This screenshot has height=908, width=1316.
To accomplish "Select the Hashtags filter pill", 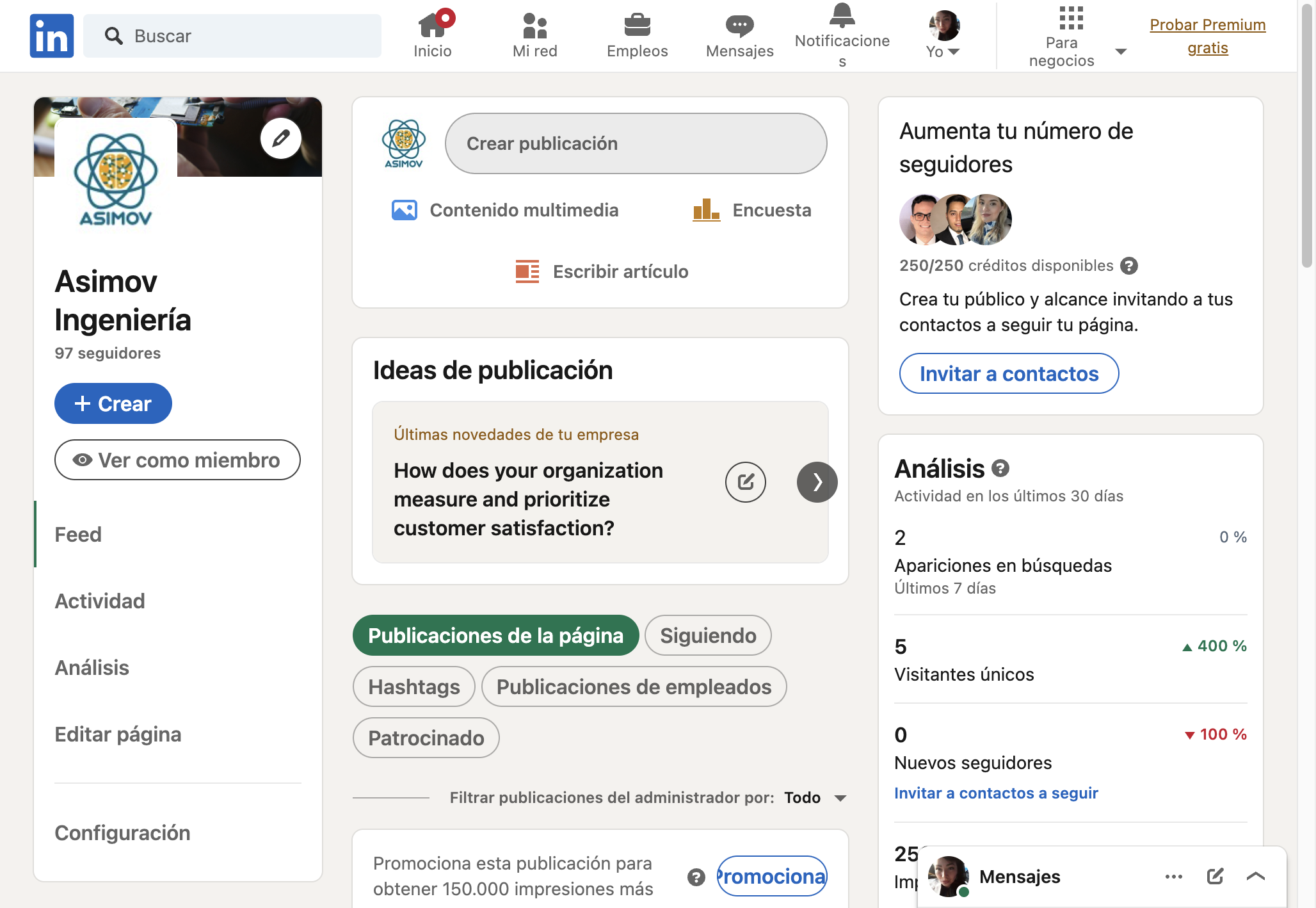I will click(x=414, y=686).
